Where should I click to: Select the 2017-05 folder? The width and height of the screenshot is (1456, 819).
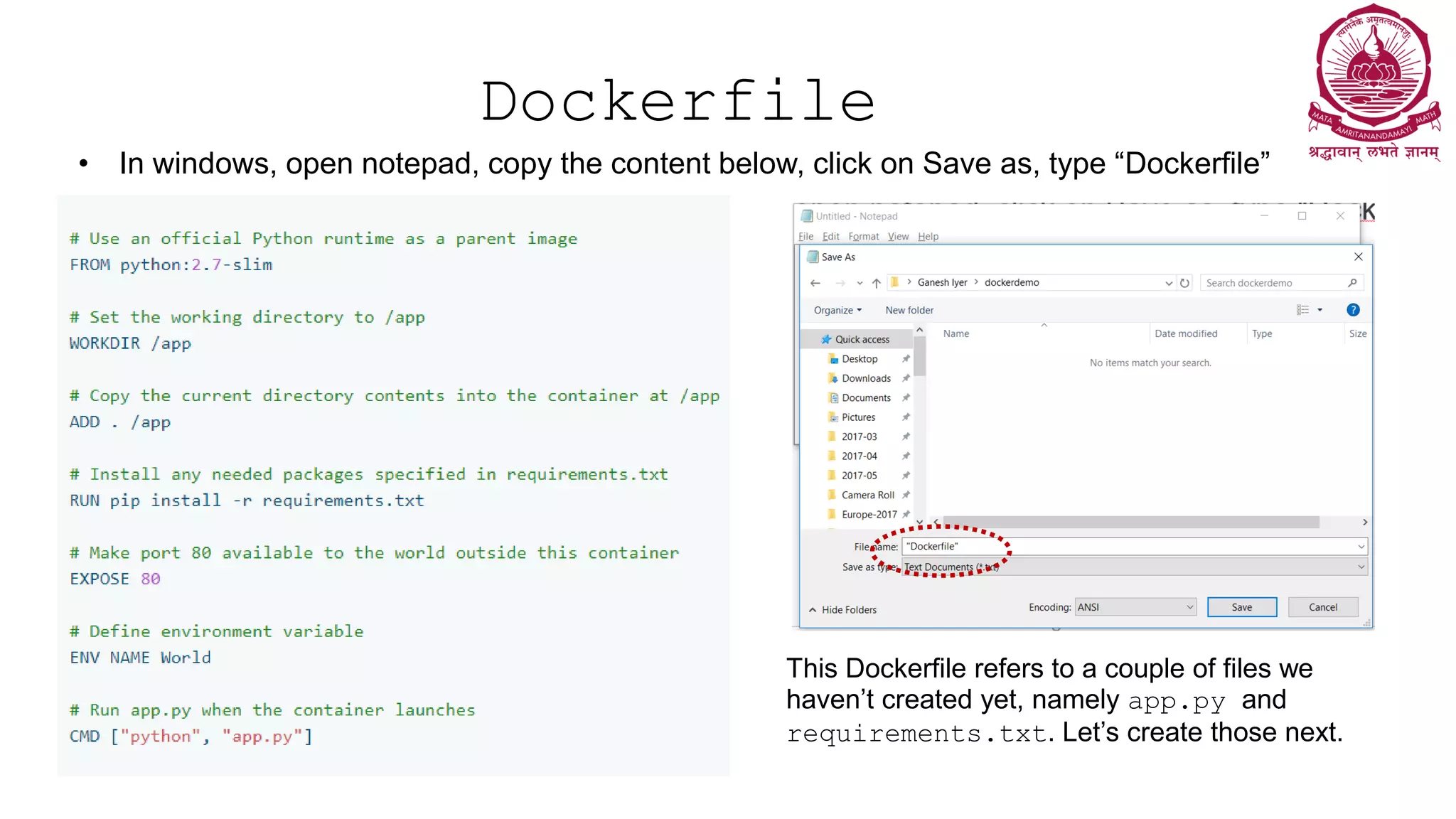click(x=859, y=475)
